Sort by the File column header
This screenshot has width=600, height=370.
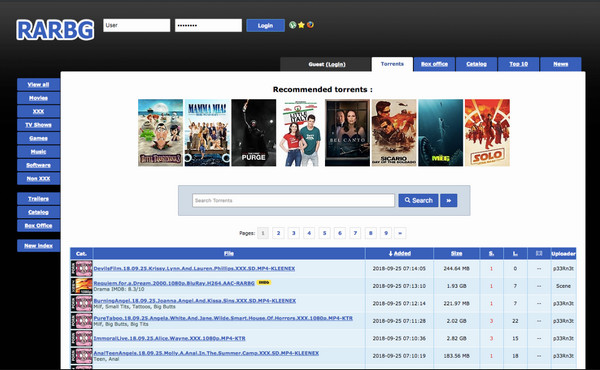[229, 253]
